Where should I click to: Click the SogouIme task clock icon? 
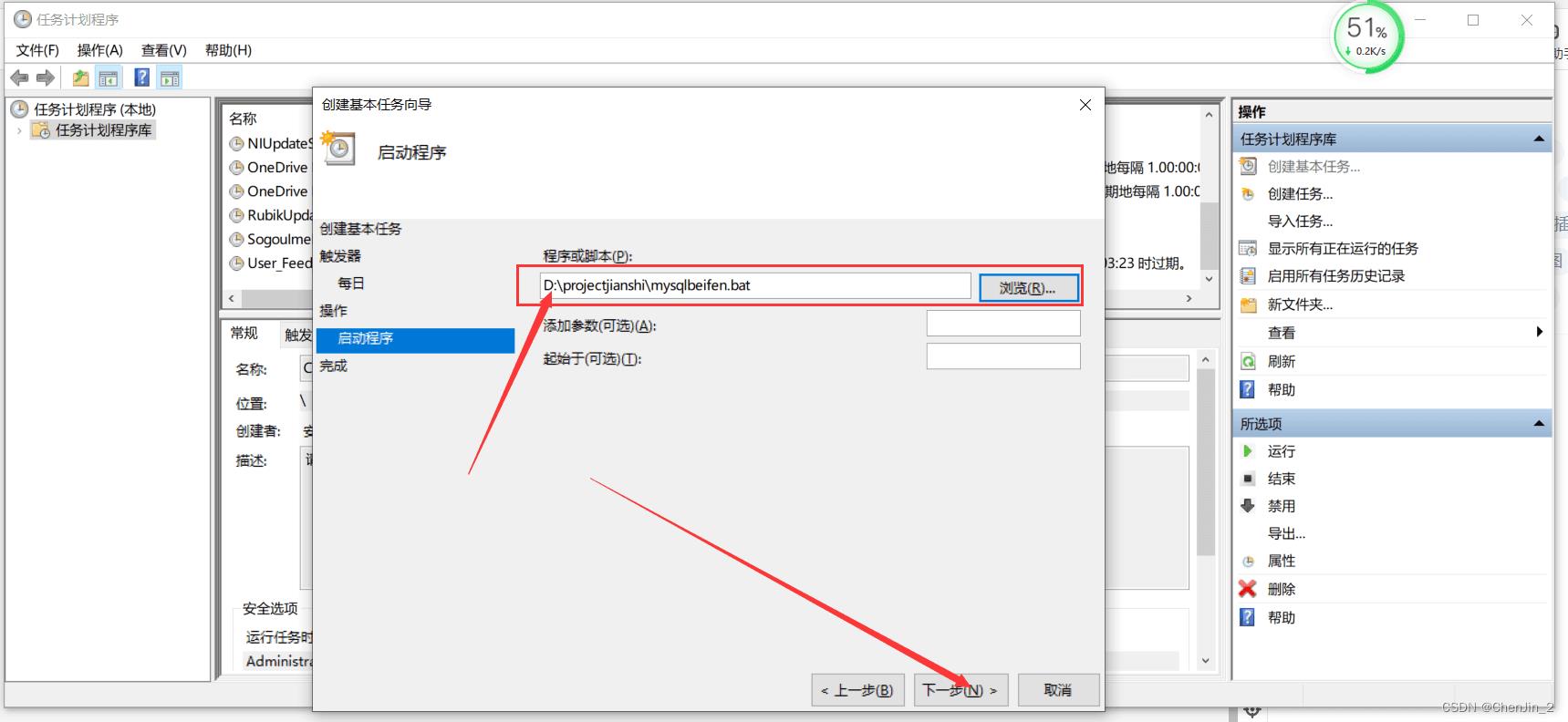click(236, 239)
